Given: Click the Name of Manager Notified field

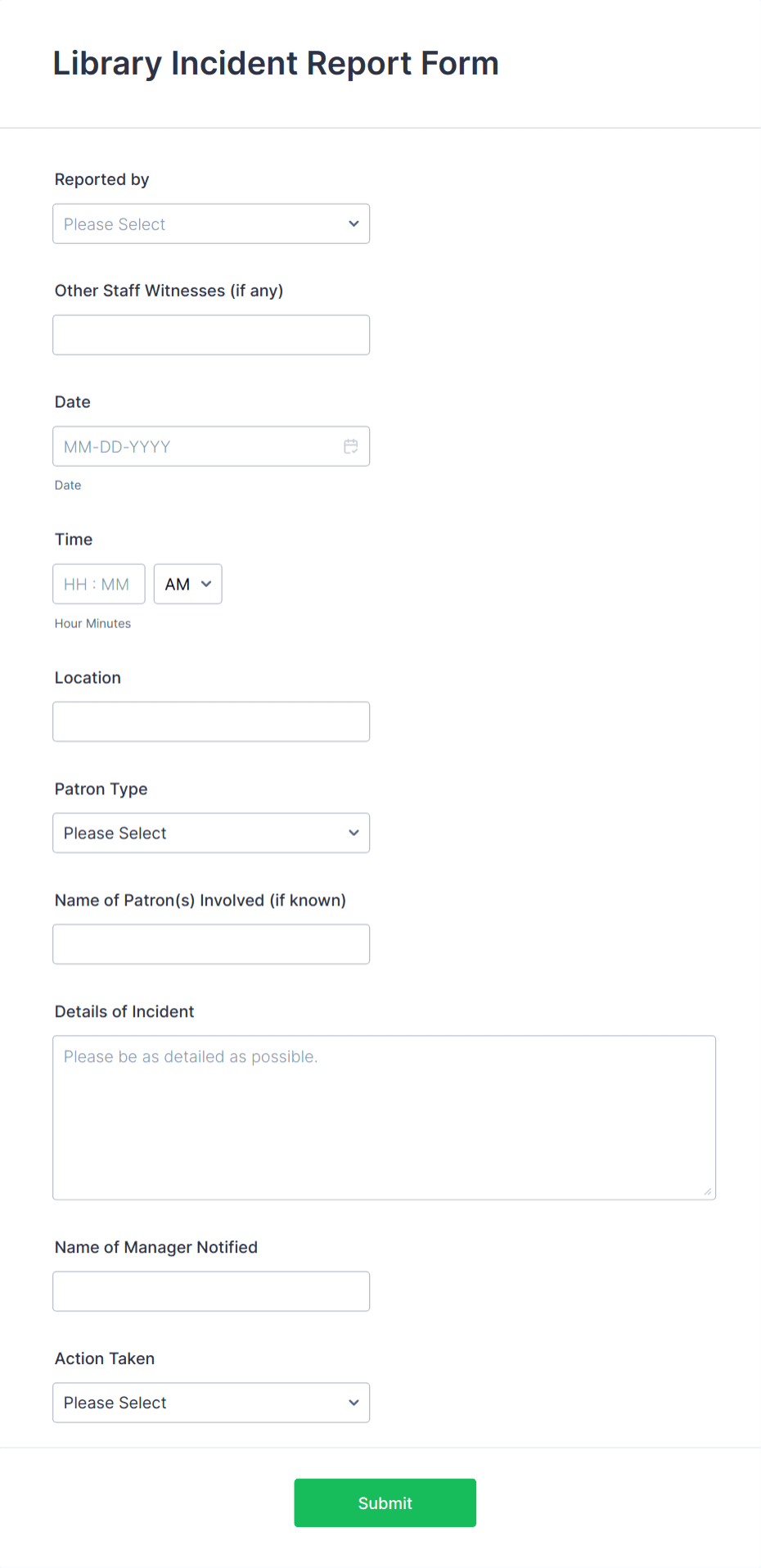Looking at the screenshot, I should point(211,1290).
